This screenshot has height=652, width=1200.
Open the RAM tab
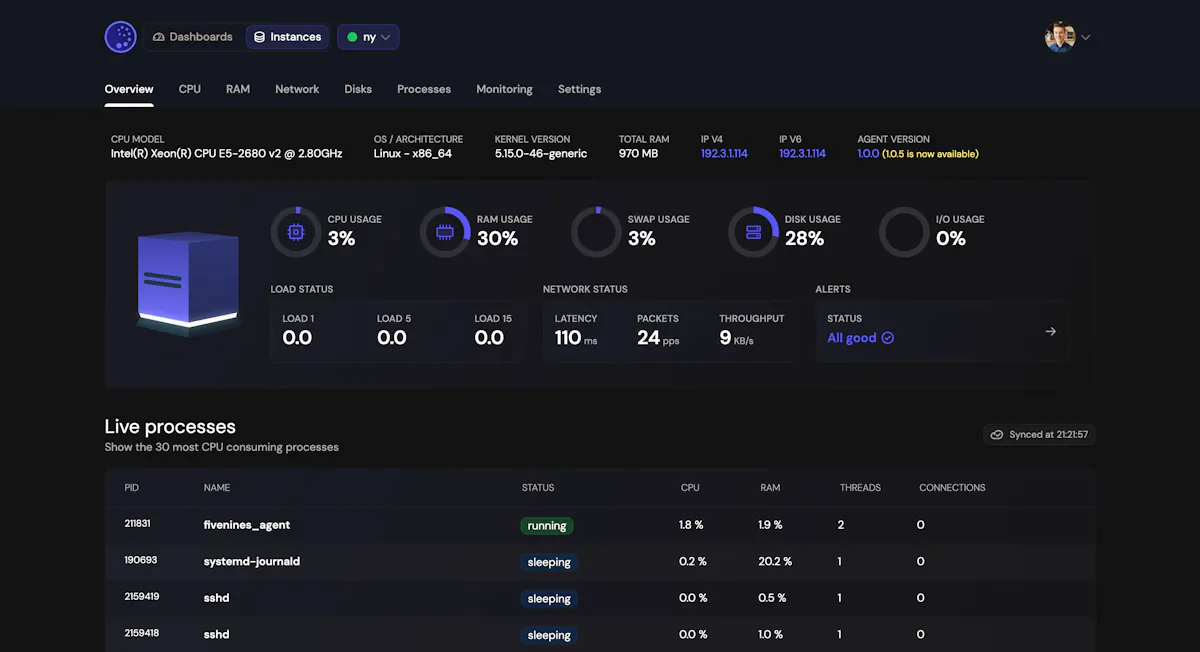point(238,89)
